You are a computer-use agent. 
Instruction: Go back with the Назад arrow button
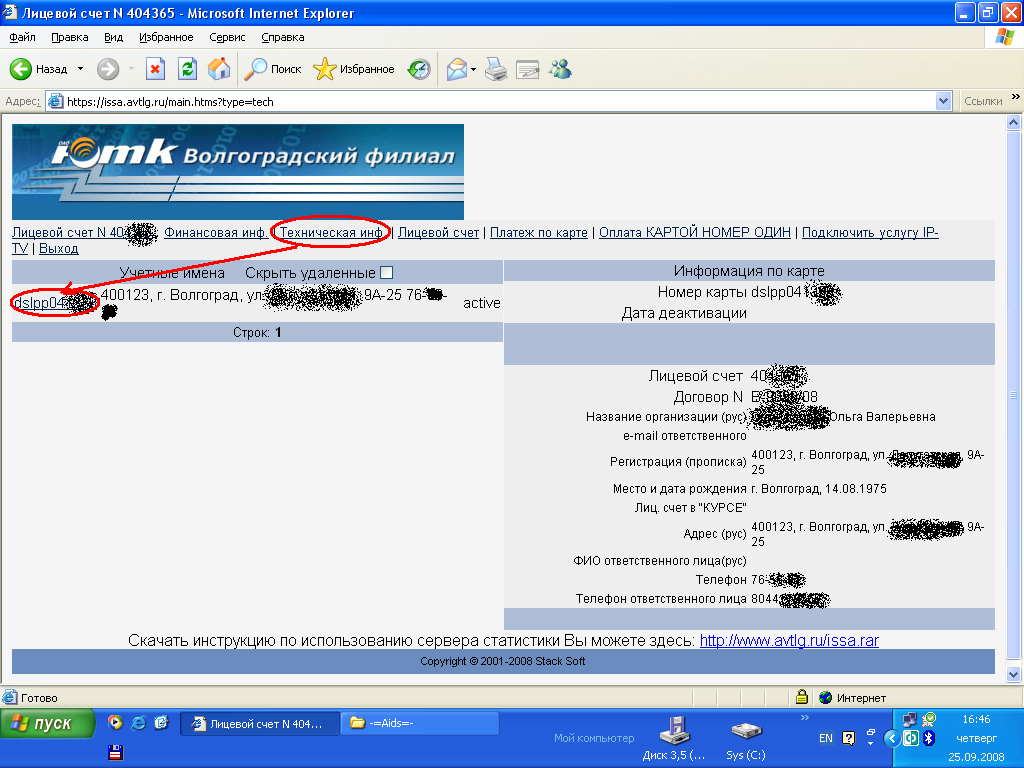coord(39,69)
